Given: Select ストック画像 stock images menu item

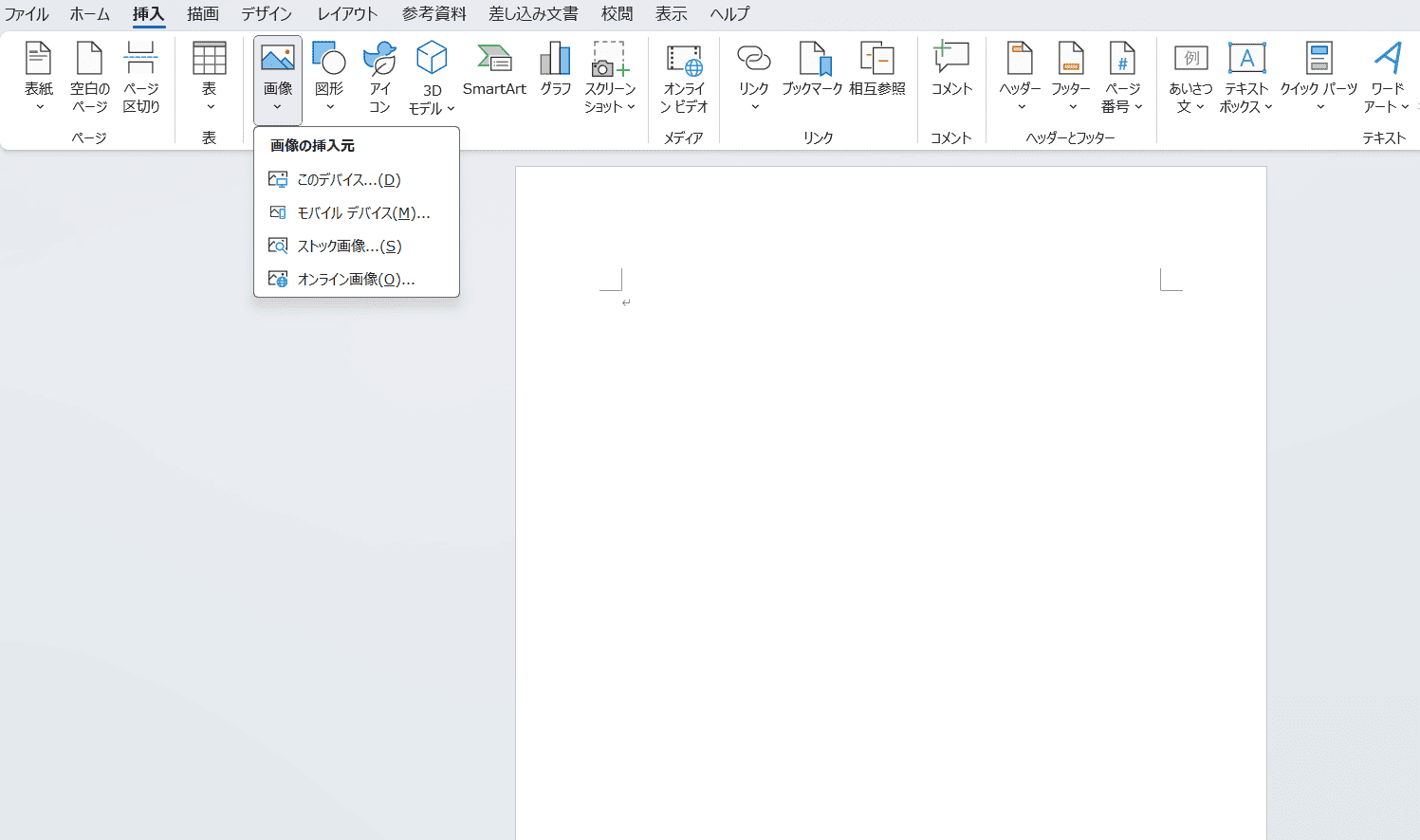Looking at the screenshot, I should 349,247.
